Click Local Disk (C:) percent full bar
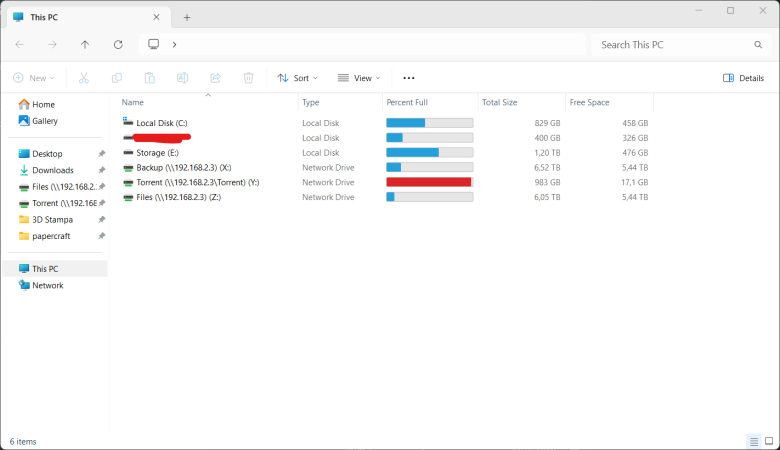Viewport: 780px width, 450px height. click(430, 123)
